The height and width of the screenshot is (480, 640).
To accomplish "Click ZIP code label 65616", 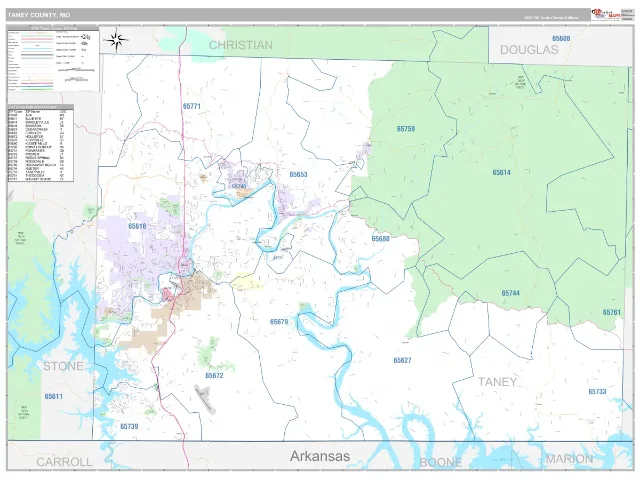I will coord(137,226).
